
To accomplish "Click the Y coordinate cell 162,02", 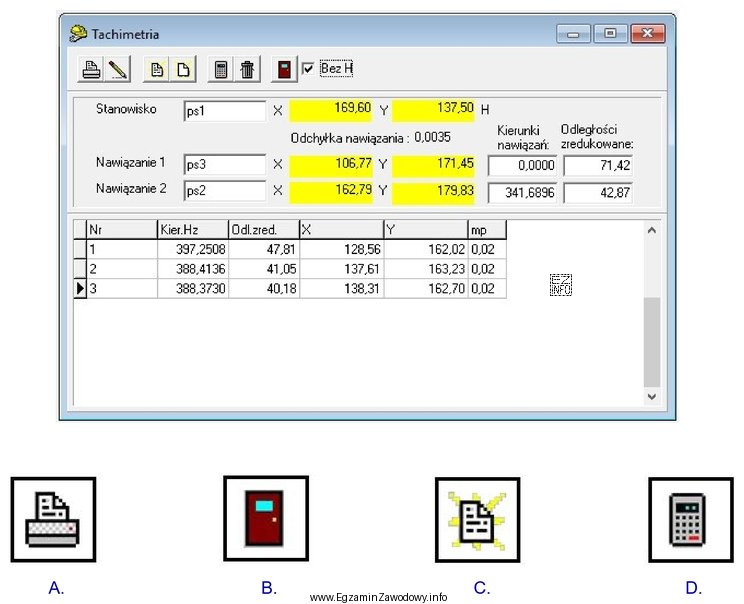I will [426, 249].
